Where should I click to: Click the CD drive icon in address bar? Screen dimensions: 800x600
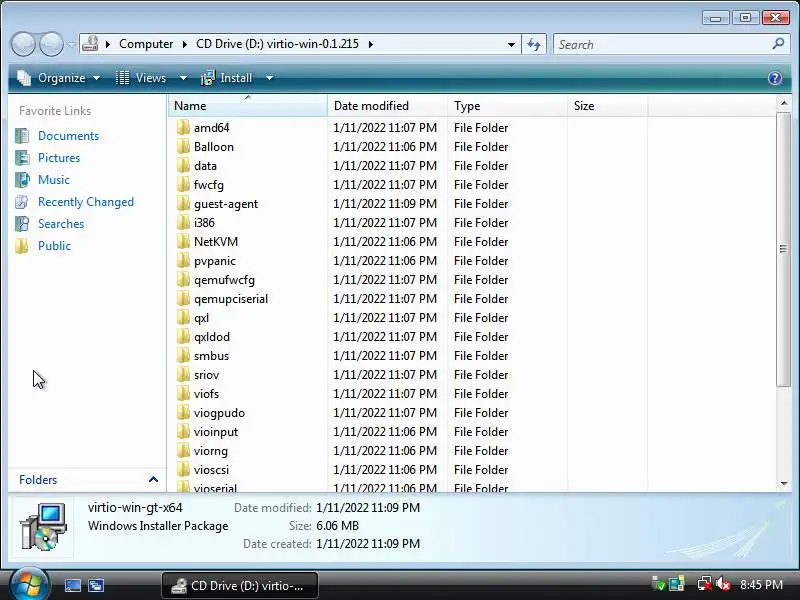point(90,44)
